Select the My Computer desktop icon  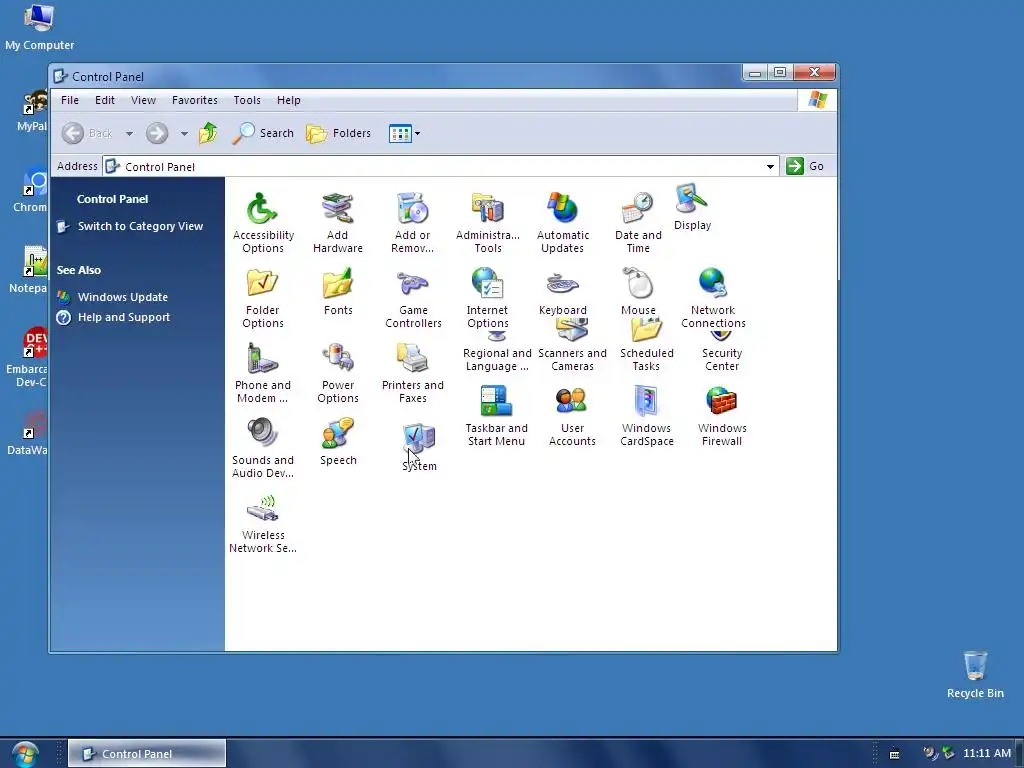[x=39, y=27]
